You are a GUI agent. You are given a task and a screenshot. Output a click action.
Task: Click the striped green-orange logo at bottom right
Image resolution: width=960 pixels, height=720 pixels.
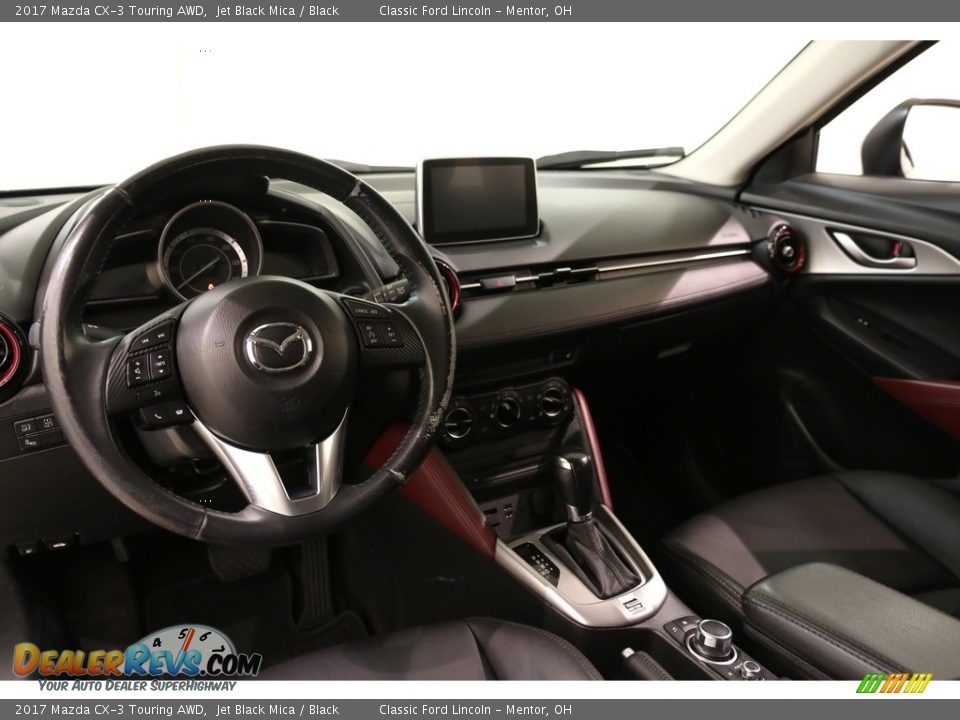tap(898, 684)
